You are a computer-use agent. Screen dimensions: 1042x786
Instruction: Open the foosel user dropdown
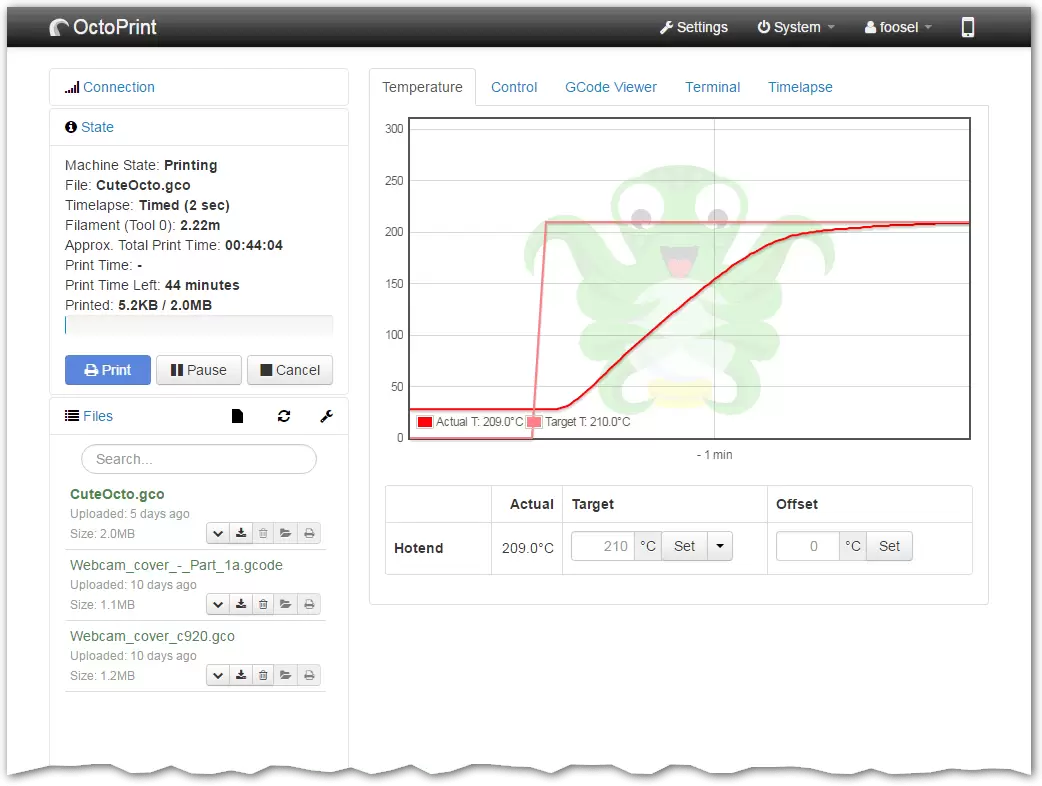(x=898, y=27)
